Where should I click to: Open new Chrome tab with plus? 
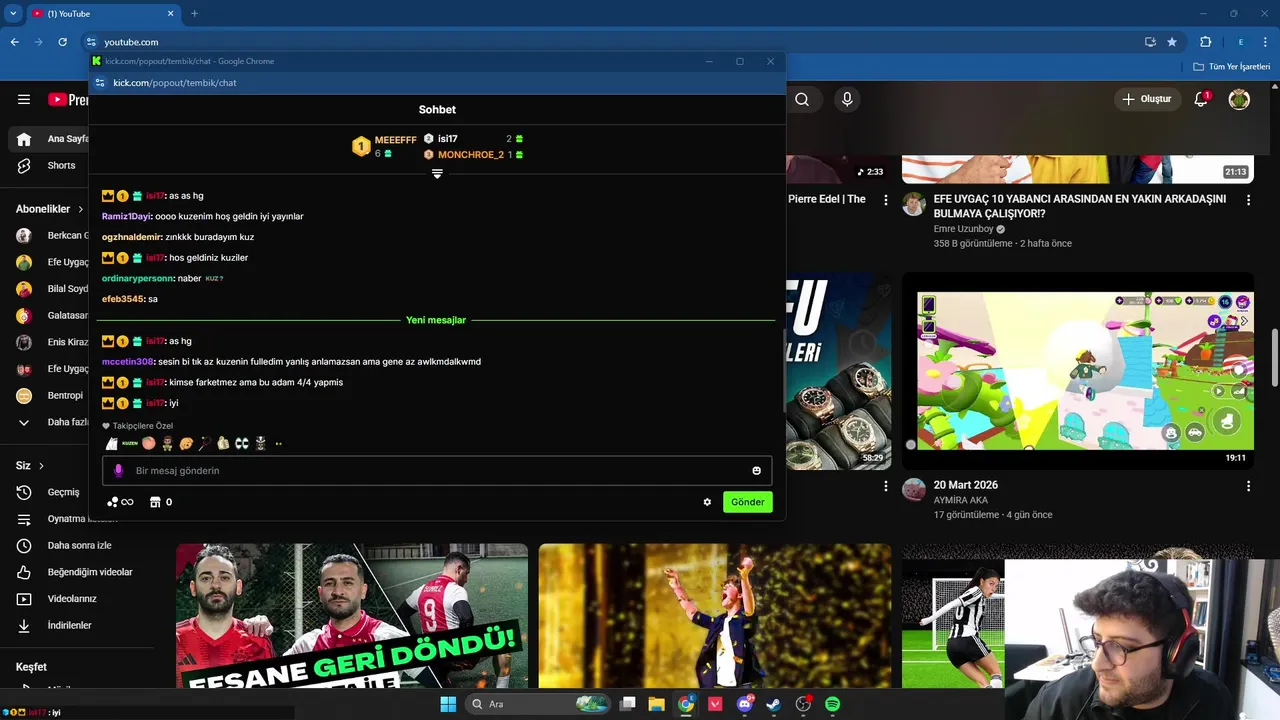pos(194,14)
